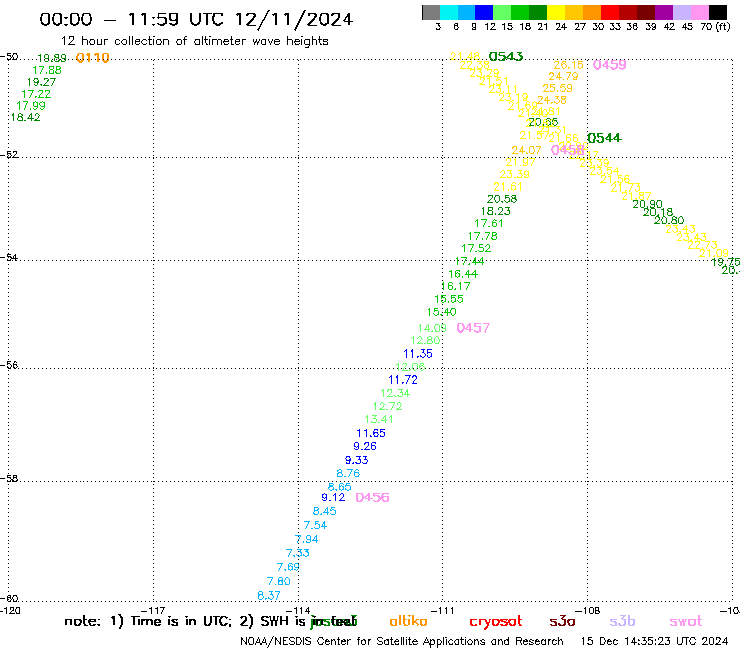Image resolution: width=740 pixels, height=650 pixels.
Task: Click the wave height value 8.76
Action: click(x=348, y=473)
